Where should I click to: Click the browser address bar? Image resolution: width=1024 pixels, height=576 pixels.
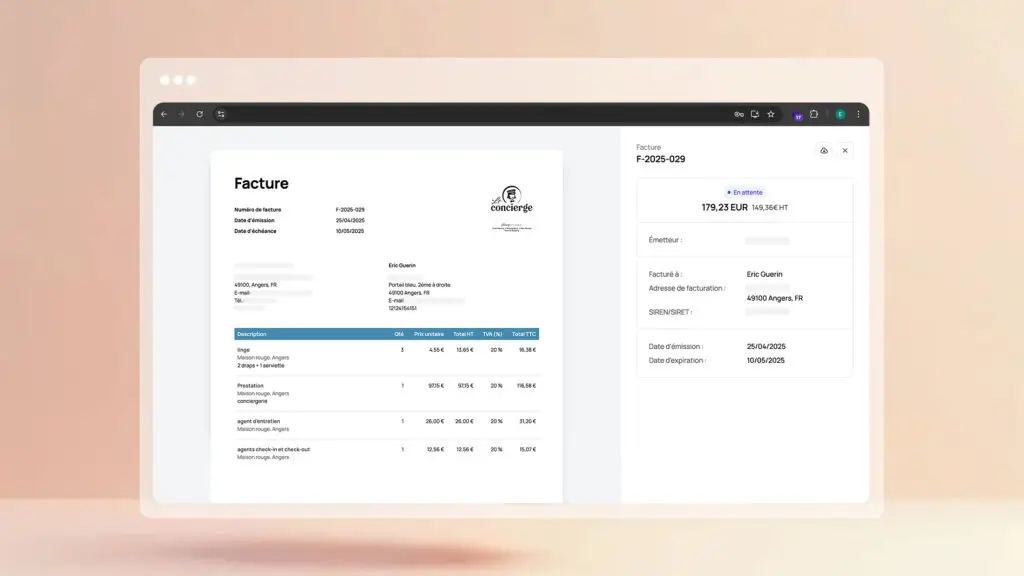click(470, 114)
